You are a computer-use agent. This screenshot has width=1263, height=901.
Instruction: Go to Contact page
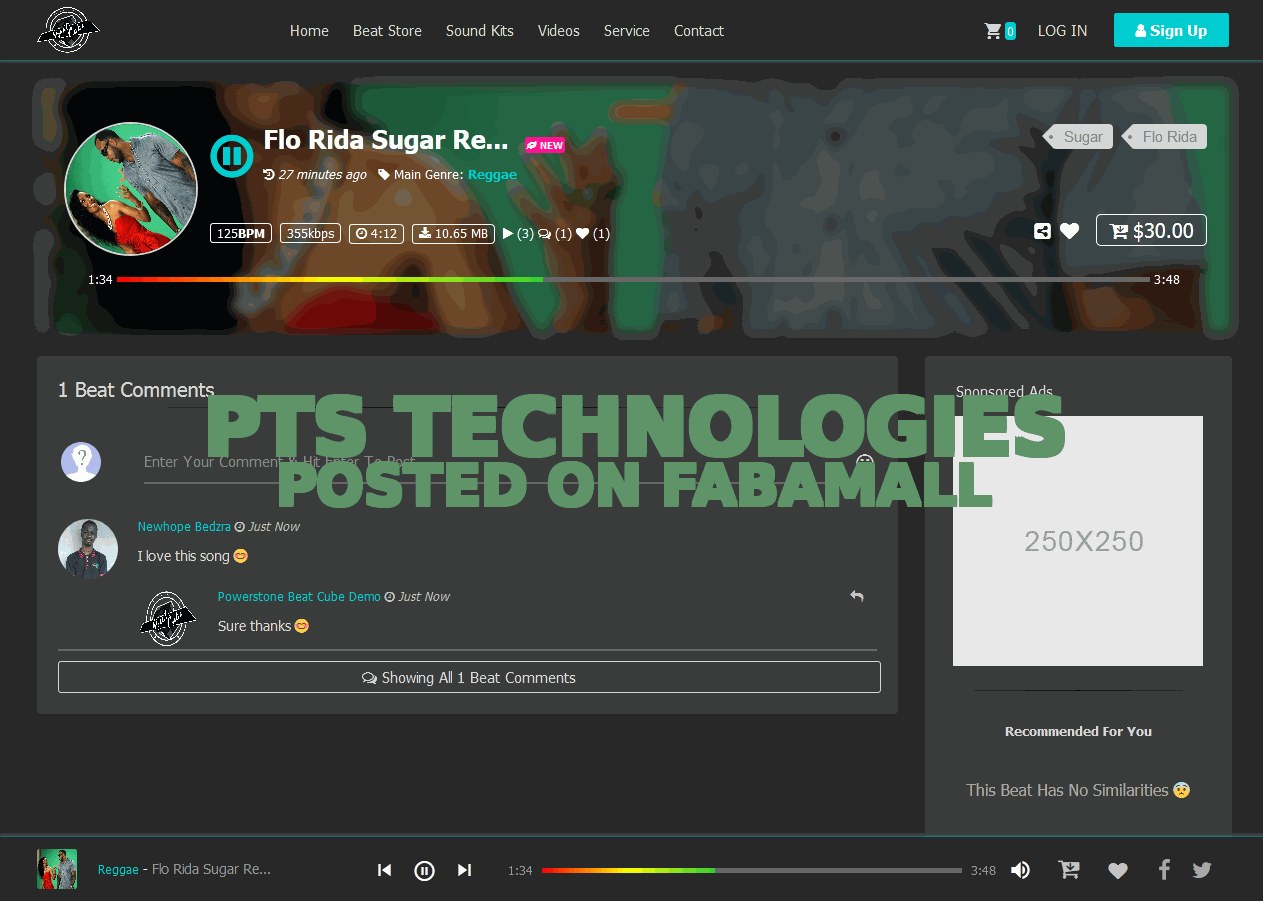tap(699, 31)
